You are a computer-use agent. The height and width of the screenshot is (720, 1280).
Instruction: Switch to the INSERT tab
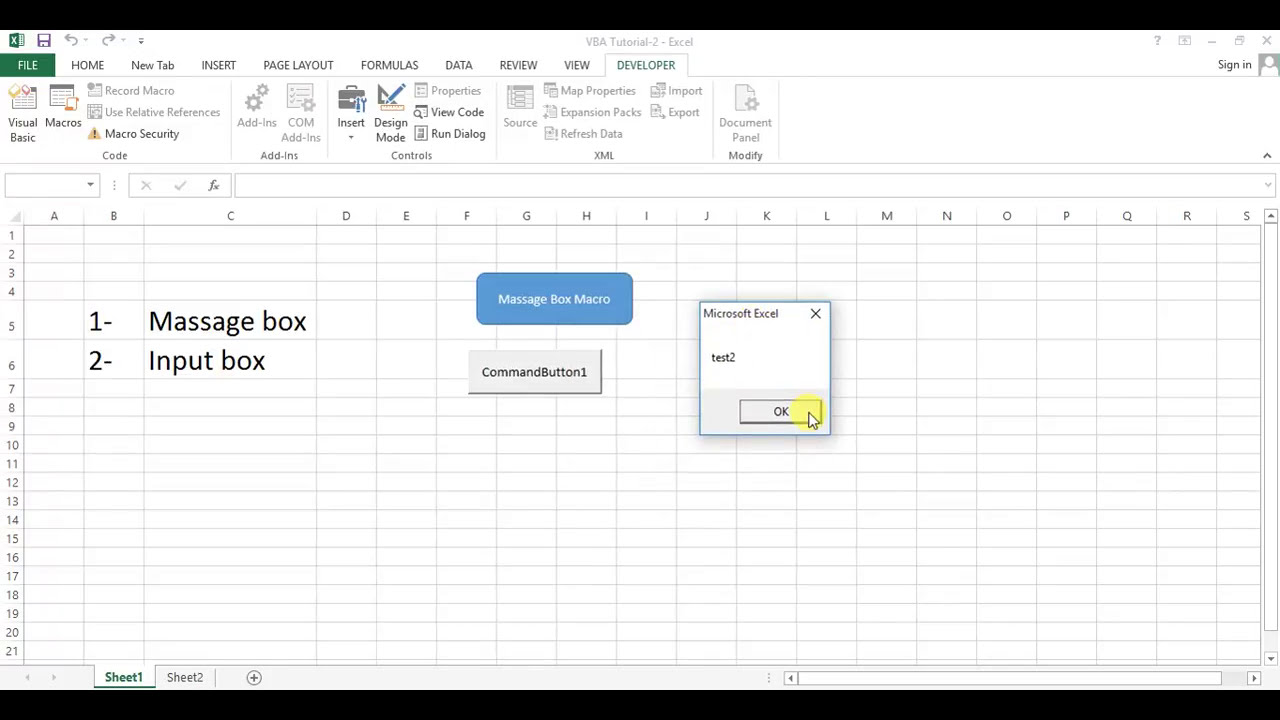[x=218, y=65]
